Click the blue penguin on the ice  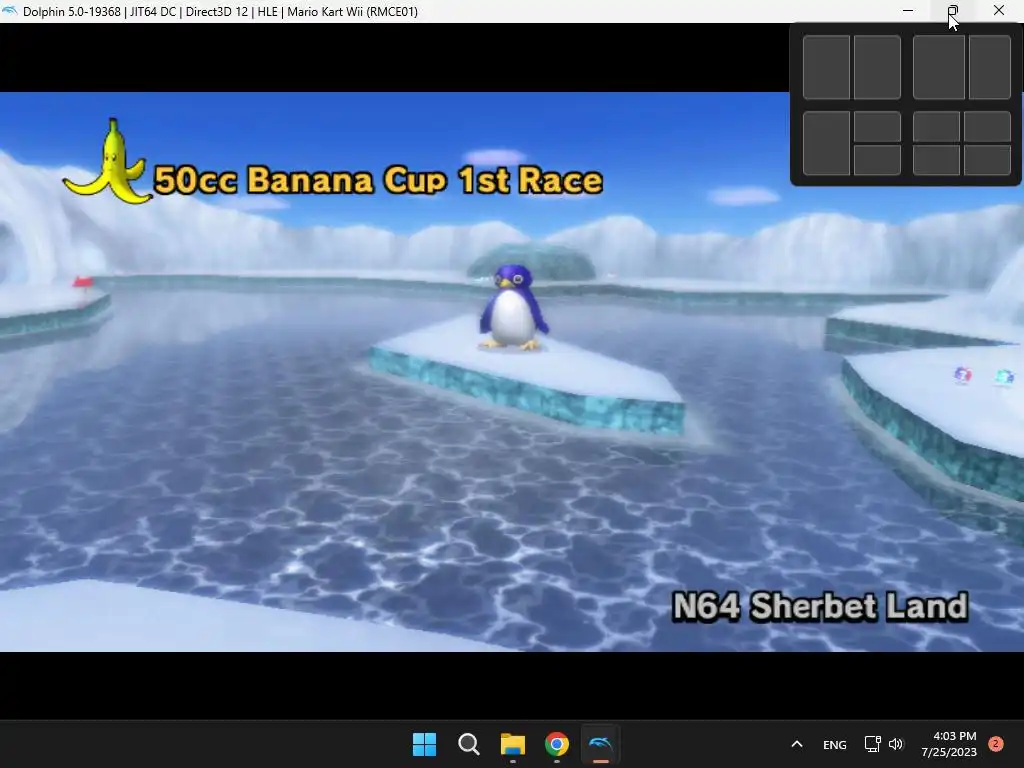[x=513, y=307]
